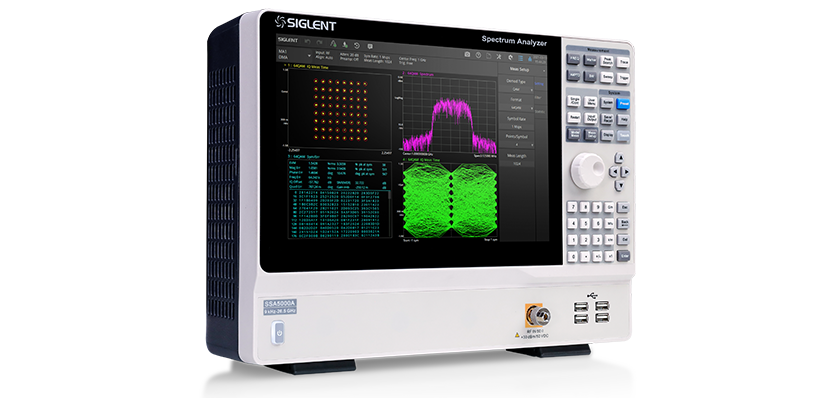Switch to the Filter side tab
The width and height of the screenshot is (839, 398).
539,97
